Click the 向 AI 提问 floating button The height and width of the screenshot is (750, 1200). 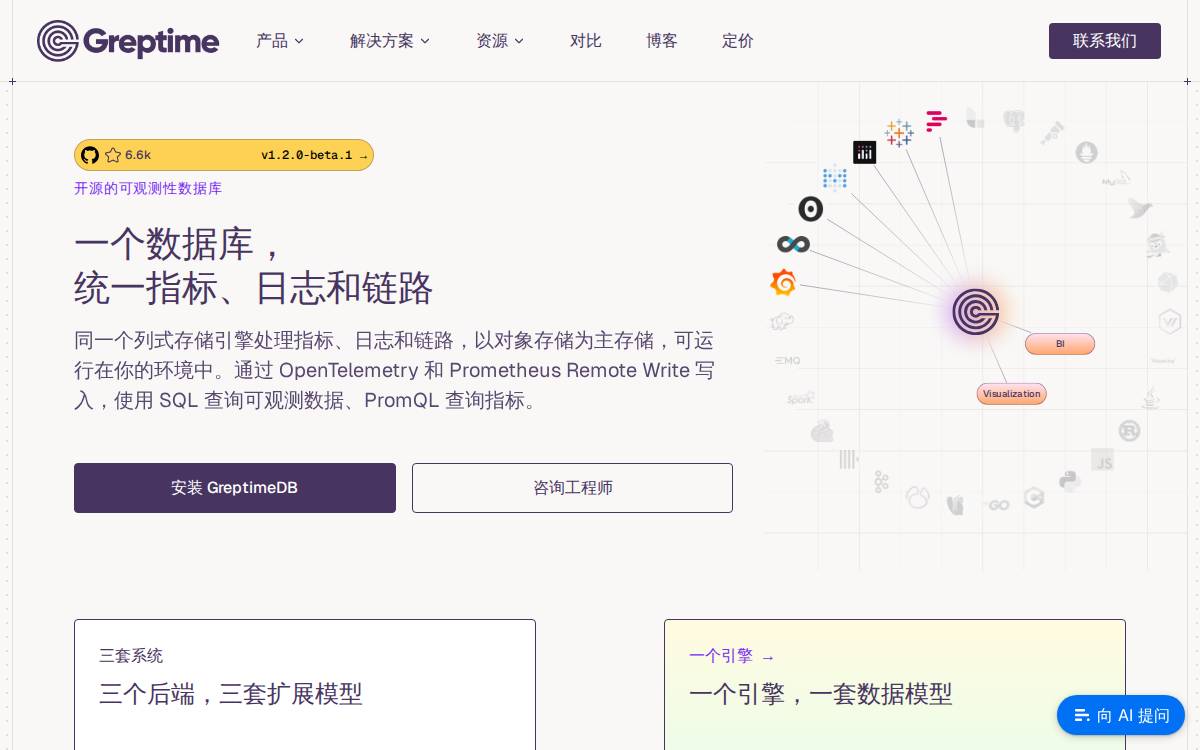pos(1121,715)
